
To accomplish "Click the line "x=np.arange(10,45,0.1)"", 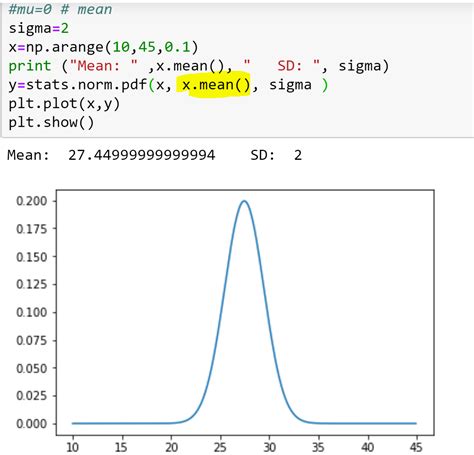I will click(104, 47).
